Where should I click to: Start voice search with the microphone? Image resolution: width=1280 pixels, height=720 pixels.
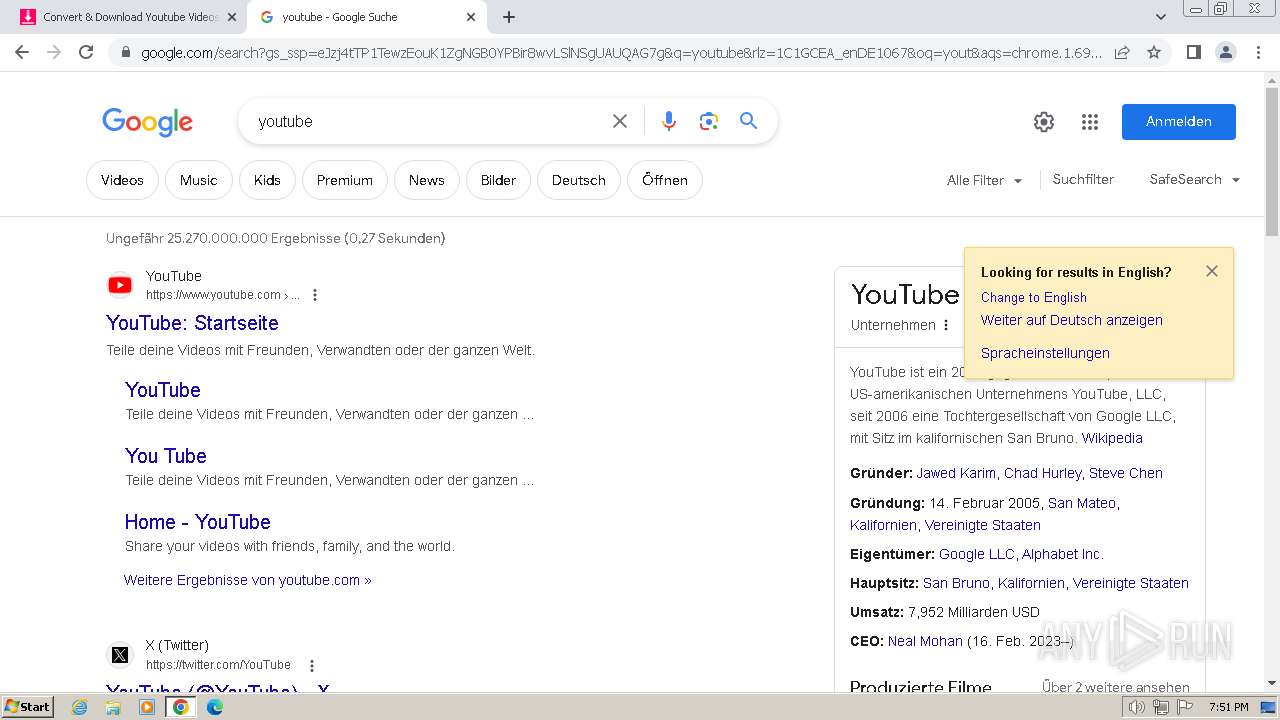click(669, 121)
